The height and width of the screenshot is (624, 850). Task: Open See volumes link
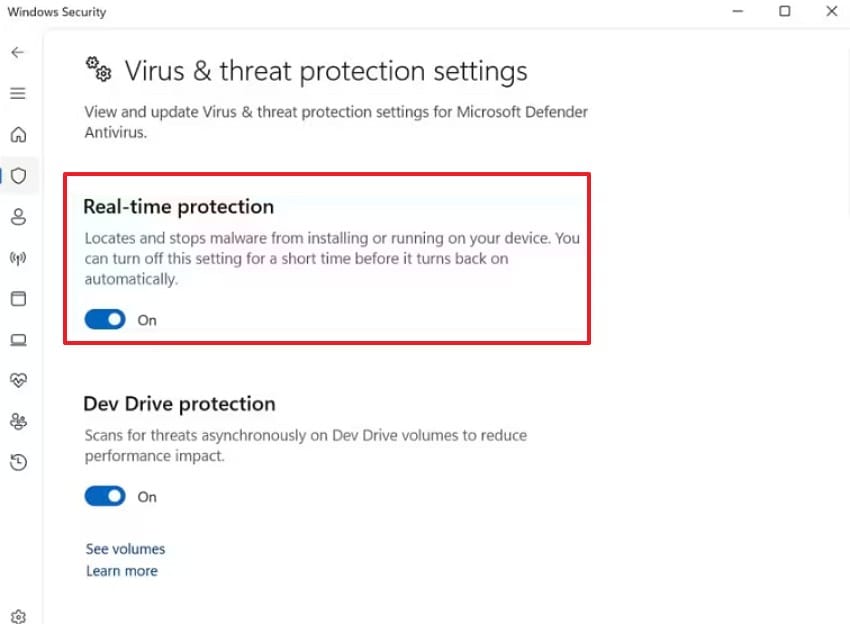[124, 548]
